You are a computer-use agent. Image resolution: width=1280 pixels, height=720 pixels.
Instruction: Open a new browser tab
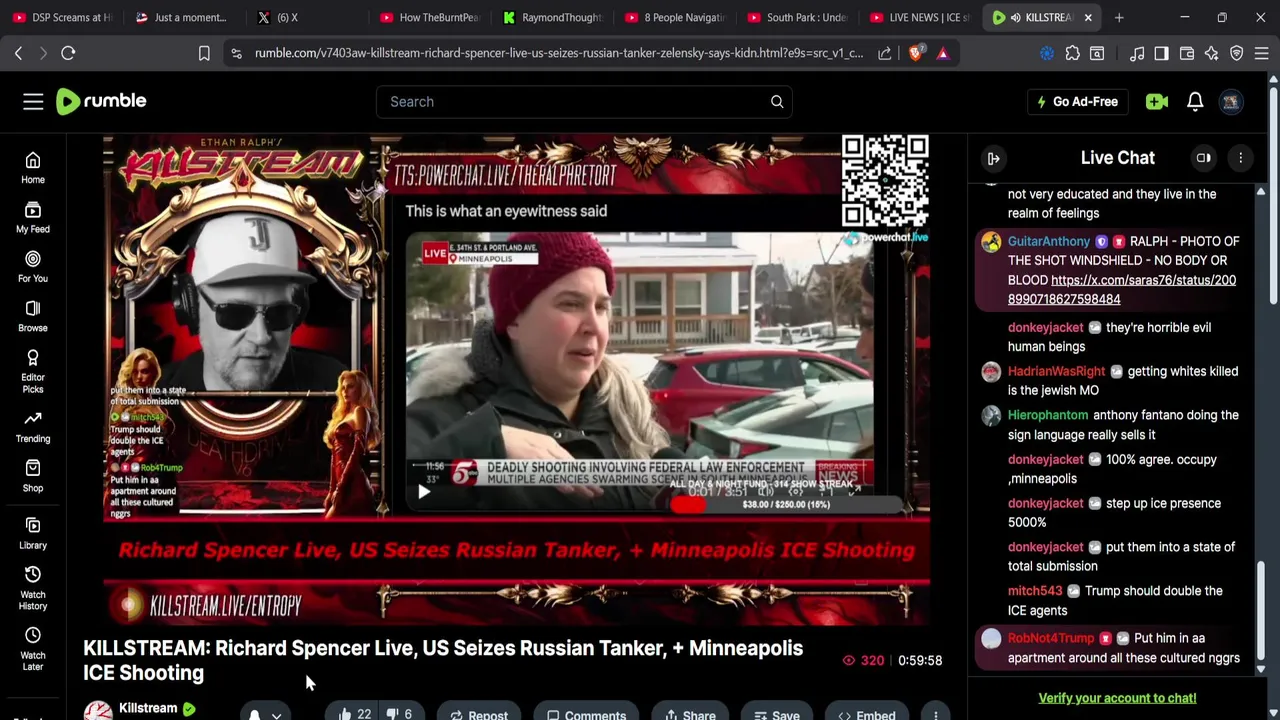[1119, 17]
